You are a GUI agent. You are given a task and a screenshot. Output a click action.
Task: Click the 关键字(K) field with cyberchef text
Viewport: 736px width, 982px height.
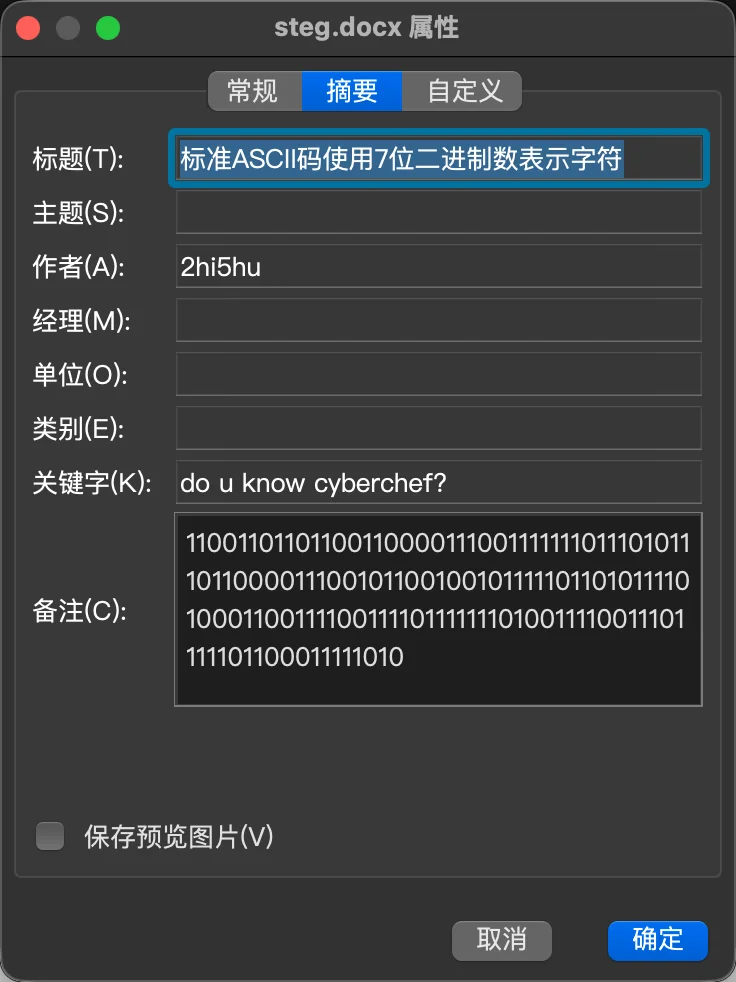(438, 482)
